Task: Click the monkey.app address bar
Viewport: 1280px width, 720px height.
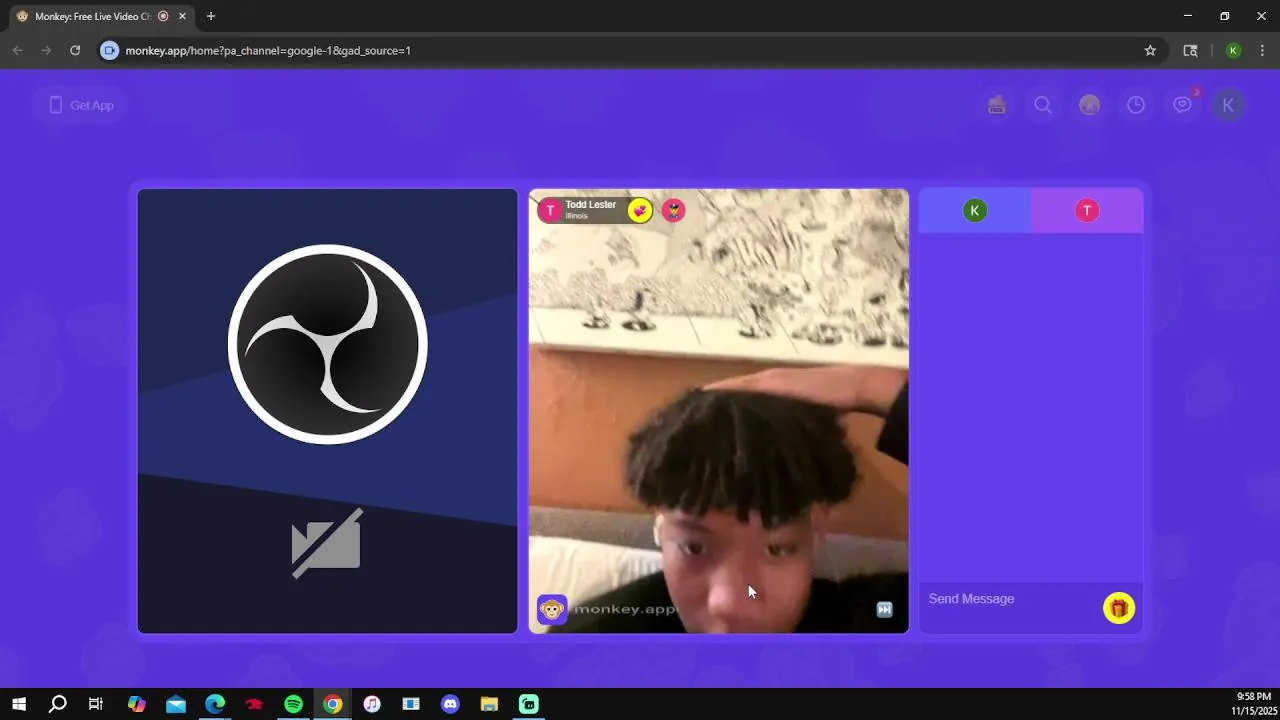Action: [630, 50]
